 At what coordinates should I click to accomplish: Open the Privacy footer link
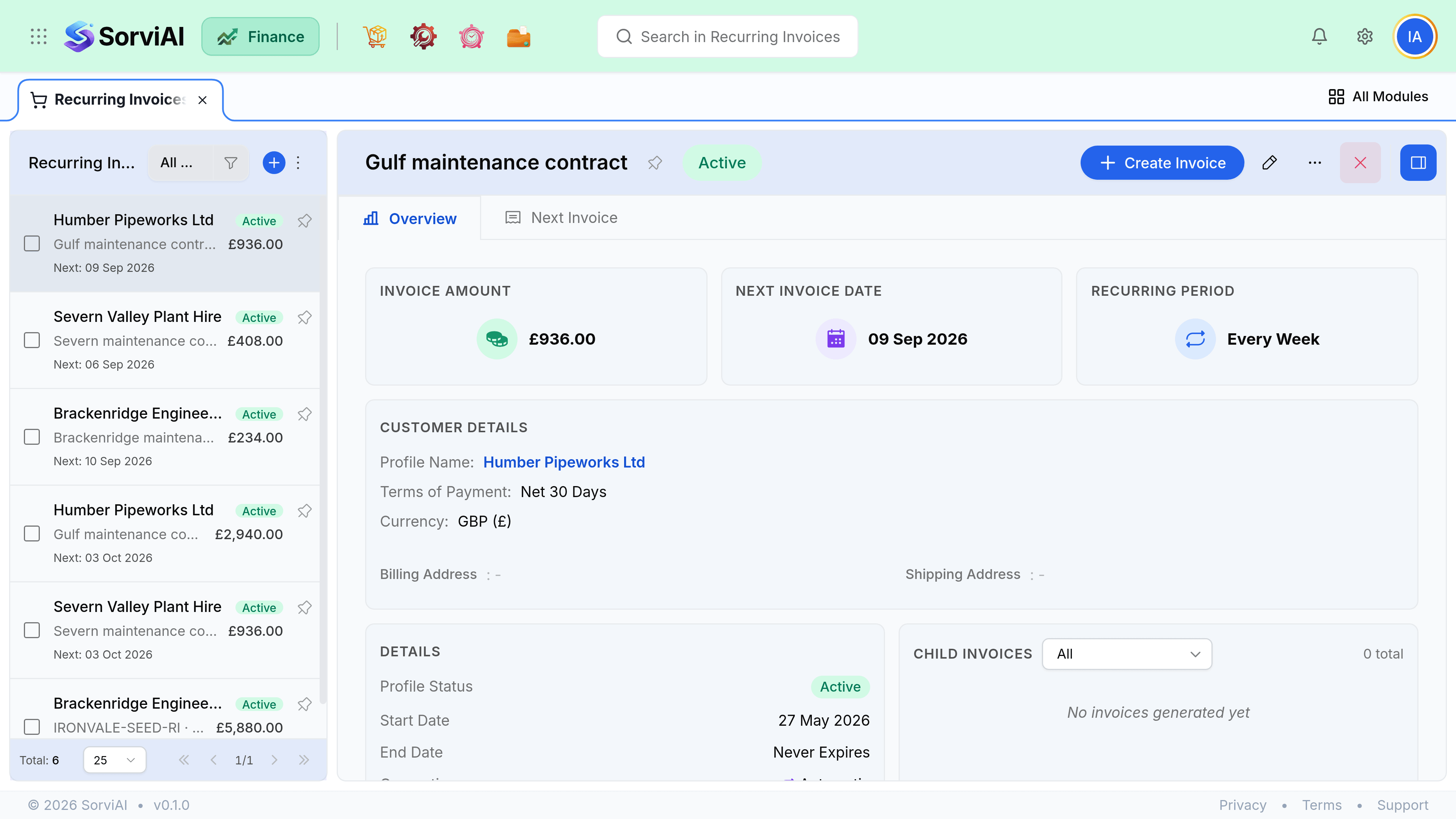tap(1243, 805)
